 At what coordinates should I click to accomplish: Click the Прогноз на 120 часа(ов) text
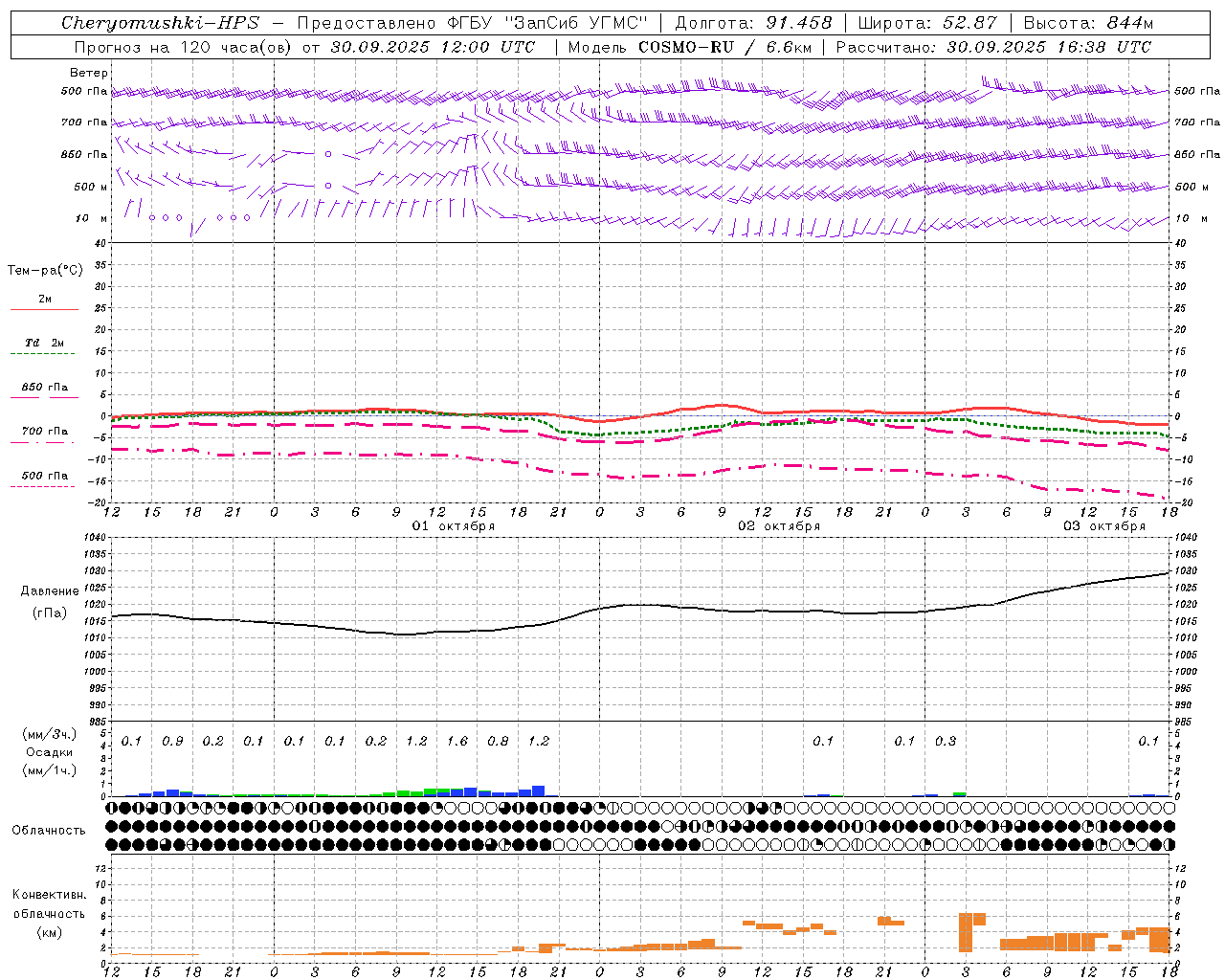pos(182,47)
